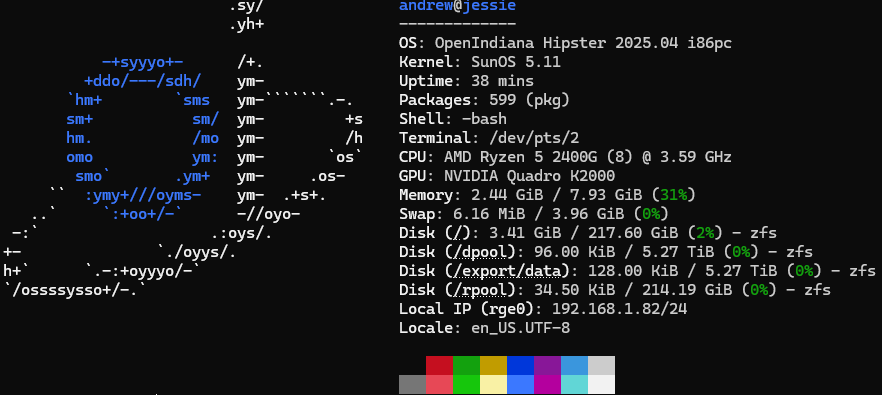Click the '96.00 KiB / 5.27 TiB' value

624,252
